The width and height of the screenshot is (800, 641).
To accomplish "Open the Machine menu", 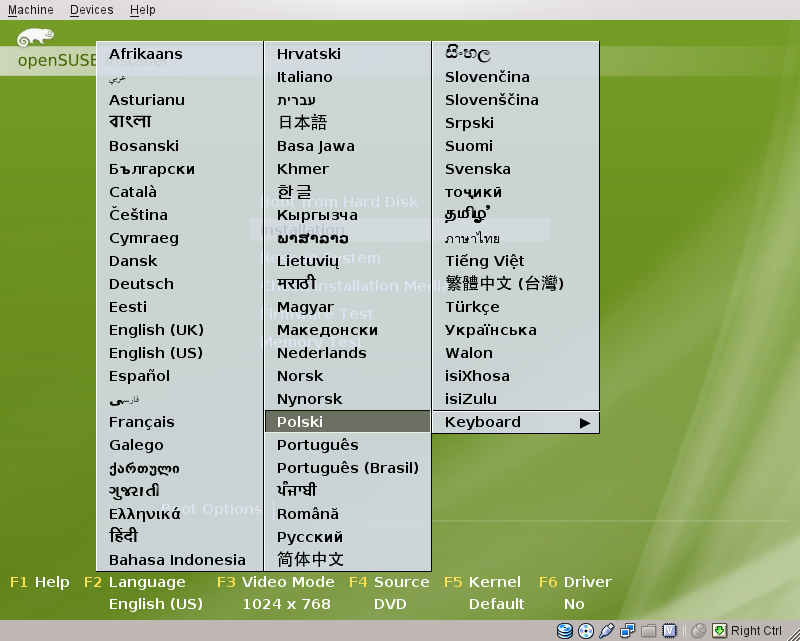I will click(30, 10).
